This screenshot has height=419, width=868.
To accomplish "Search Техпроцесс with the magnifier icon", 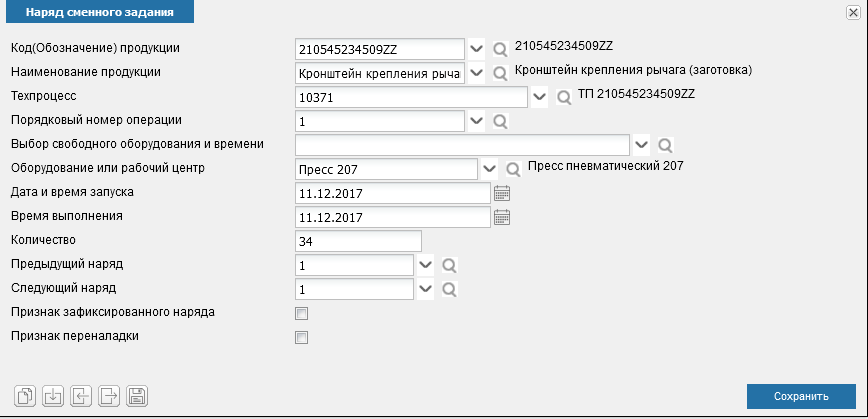I will [x=564, y=97].
